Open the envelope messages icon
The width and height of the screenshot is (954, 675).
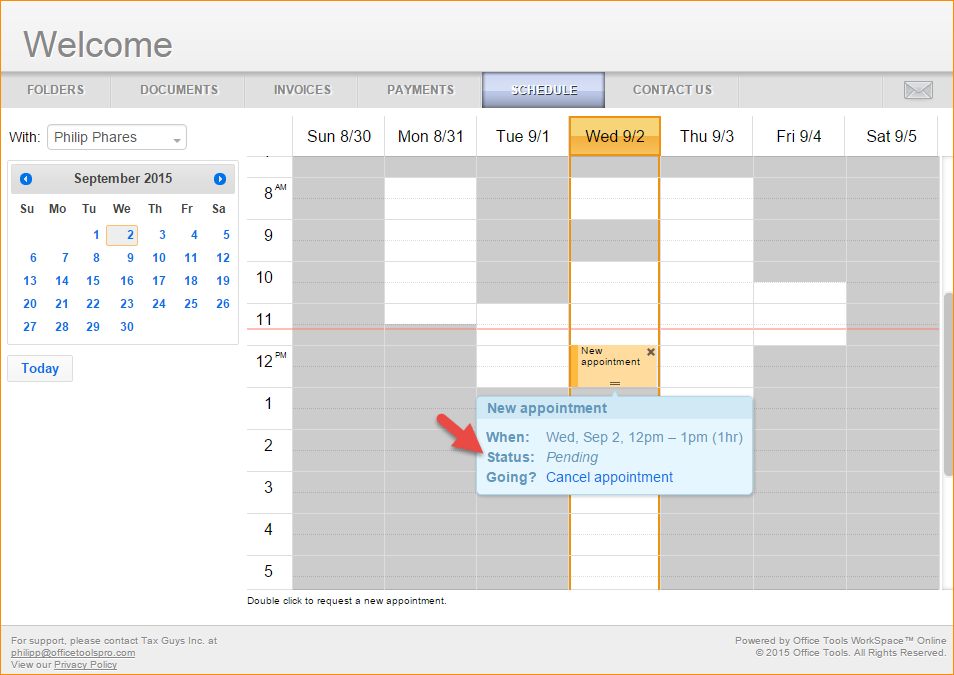(917, 90)
